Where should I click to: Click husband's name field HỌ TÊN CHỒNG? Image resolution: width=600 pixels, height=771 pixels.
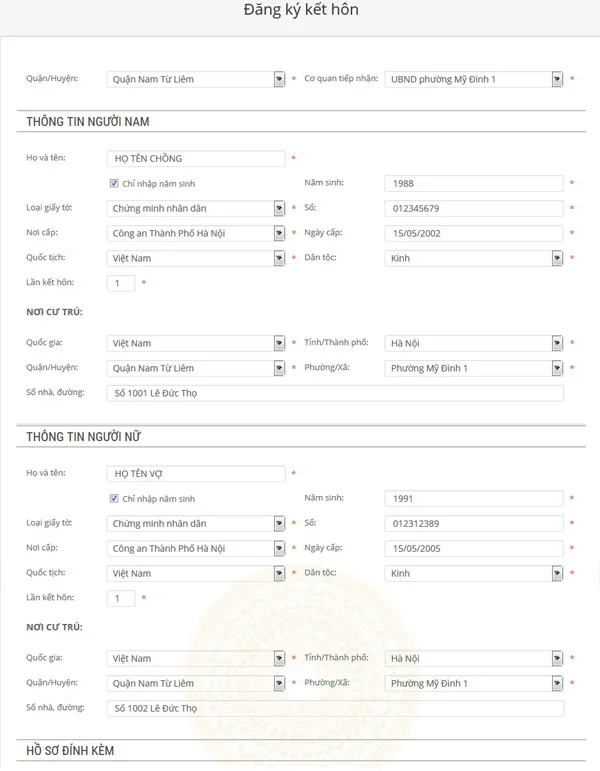(196, 158)
